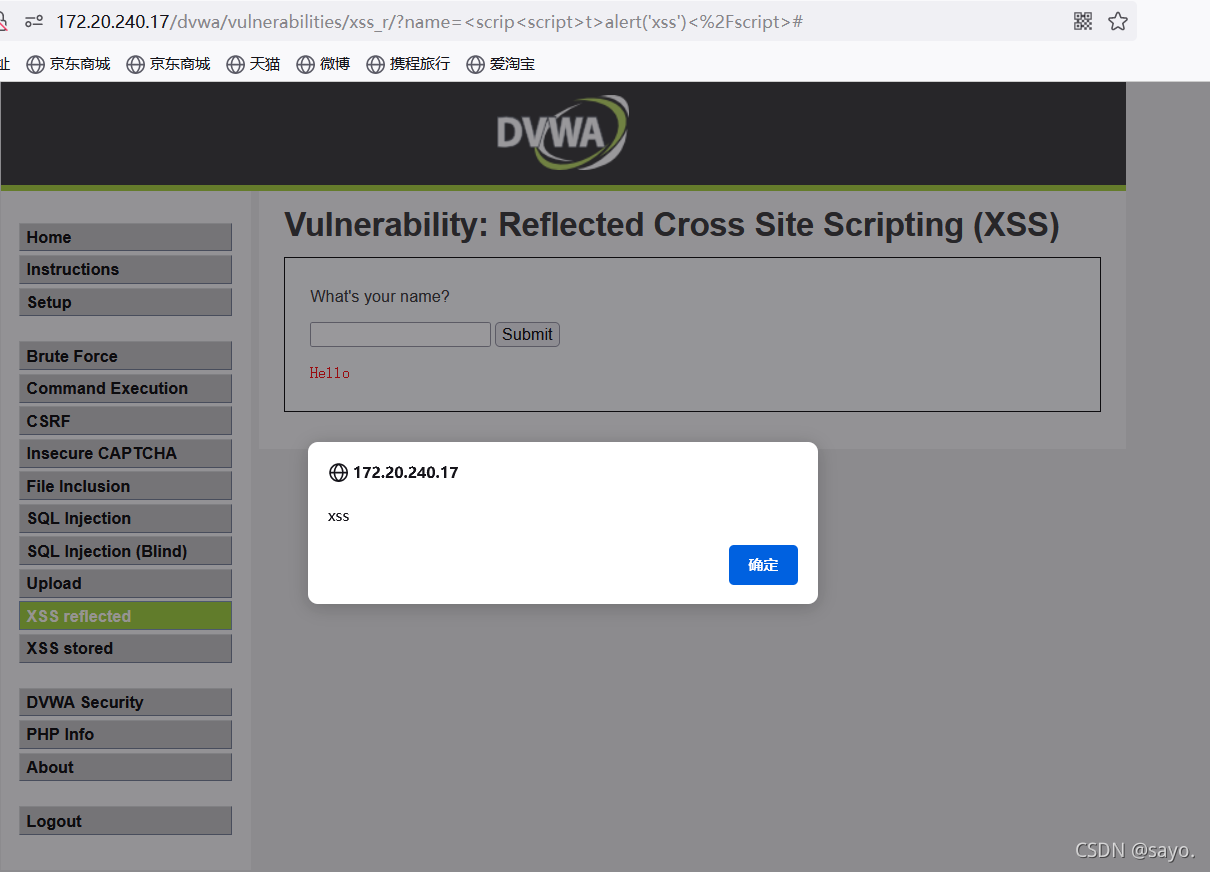Open the 微博 bookmark
Image resolution: width=1210 pixels, height=872 pixels.
click(323, 64)
